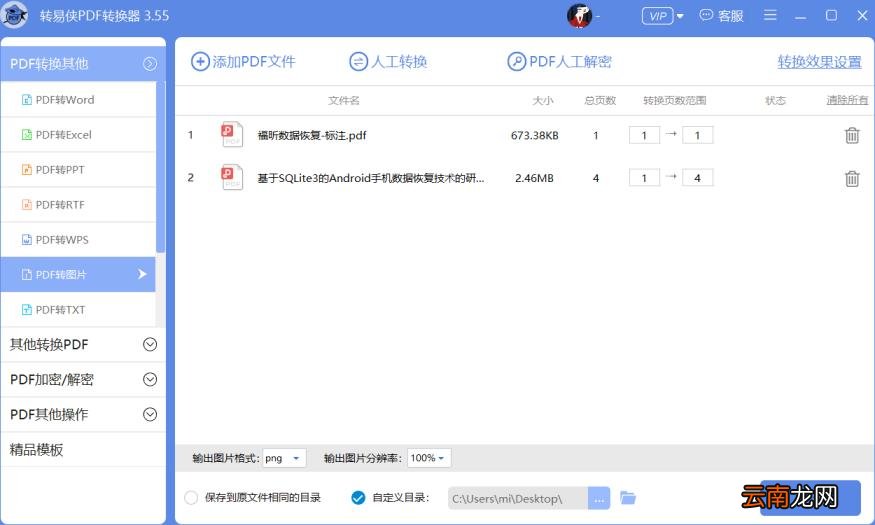The image size is (875, 525).
Task: Click the PDF转TXT icon
Action: [x=26, y=310]
